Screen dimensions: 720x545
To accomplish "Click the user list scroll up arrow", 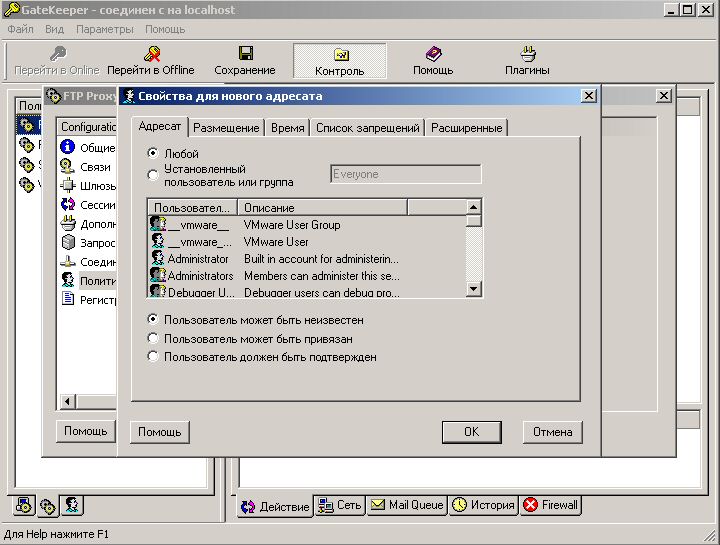I will 473,207.
